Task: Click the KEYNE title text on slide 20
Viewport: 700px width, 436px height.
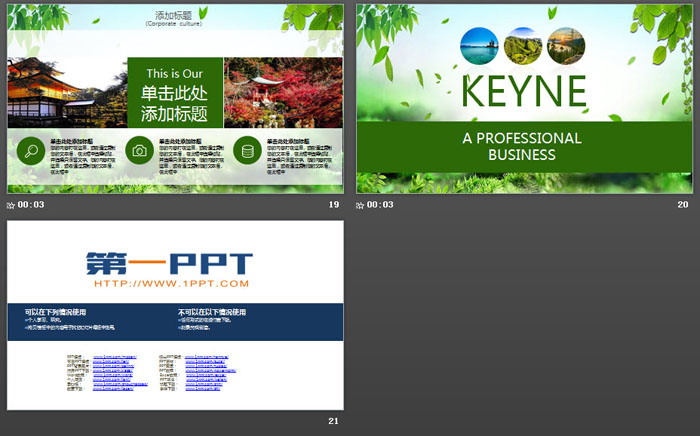Action: (x=521, y=91)
